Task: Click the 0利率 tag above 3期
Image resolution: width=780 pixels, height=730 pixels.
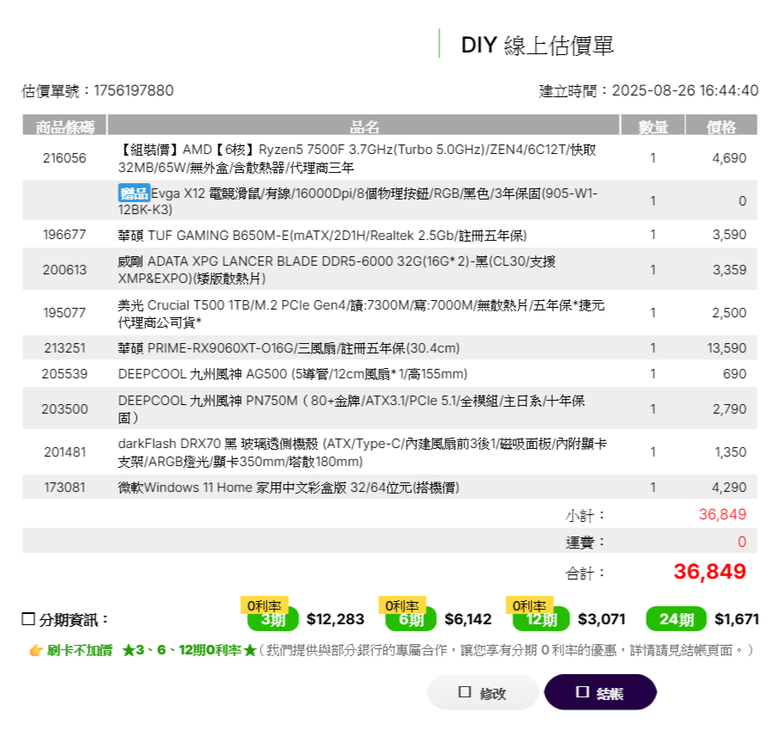Action: pyautogui.click(x=264, y=606)
